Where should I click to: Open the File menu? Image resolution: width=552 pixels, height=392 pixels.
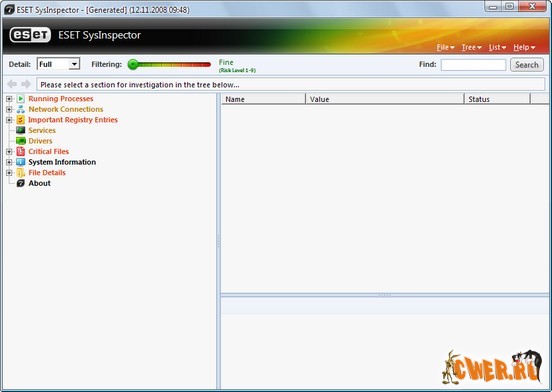coord(445,47)
